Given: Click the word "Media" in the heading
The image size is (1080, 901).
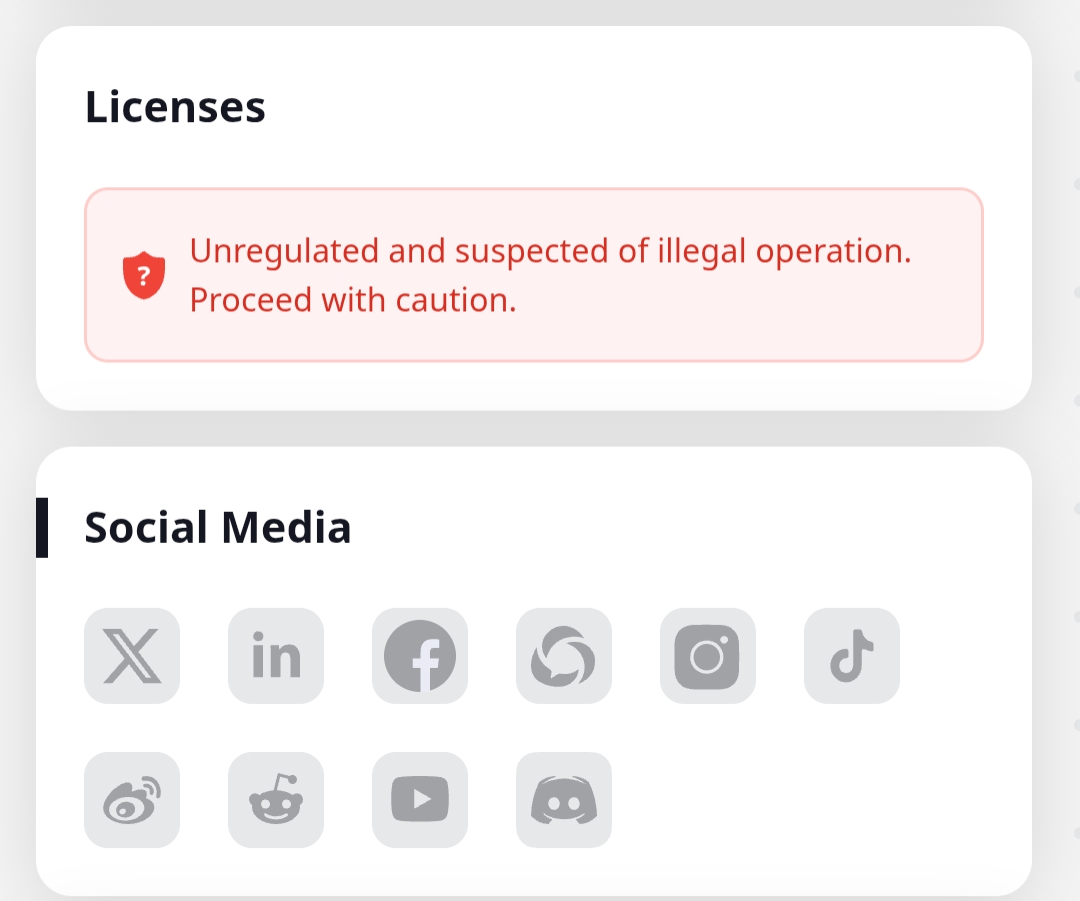Looking at the screenshot, I should (286, 527).
